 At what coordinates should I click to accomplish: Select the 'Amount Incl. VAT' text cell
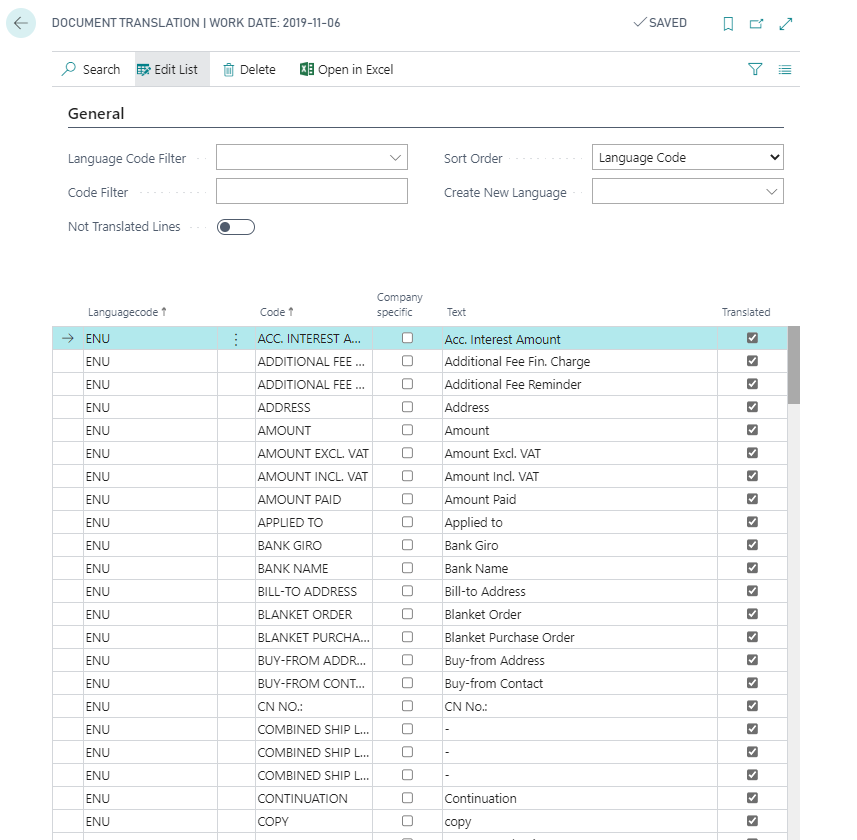tap(579, 477)
